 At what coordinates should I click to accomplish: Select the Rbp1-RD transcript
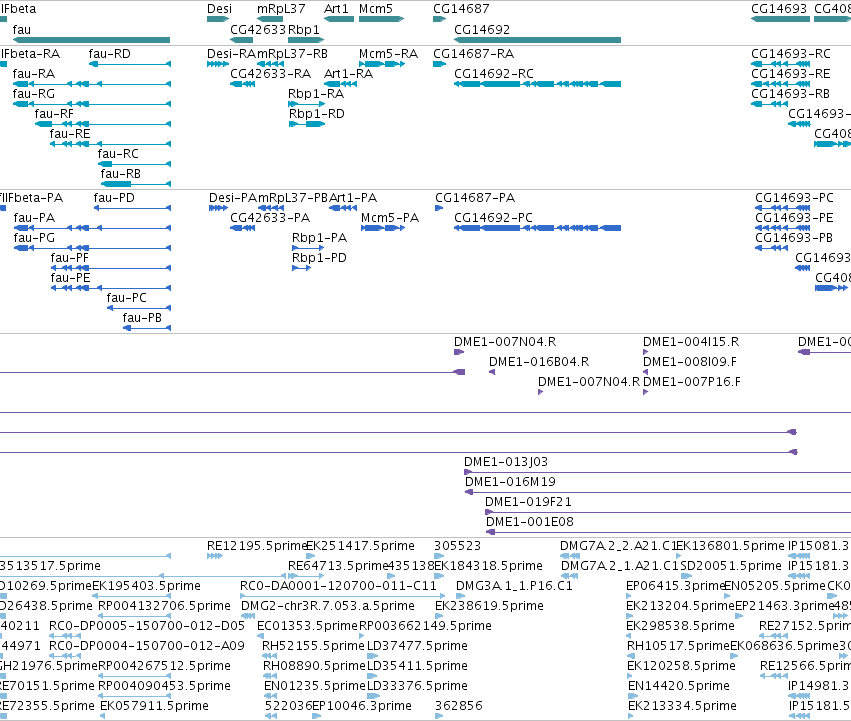[x=307, y=124]
